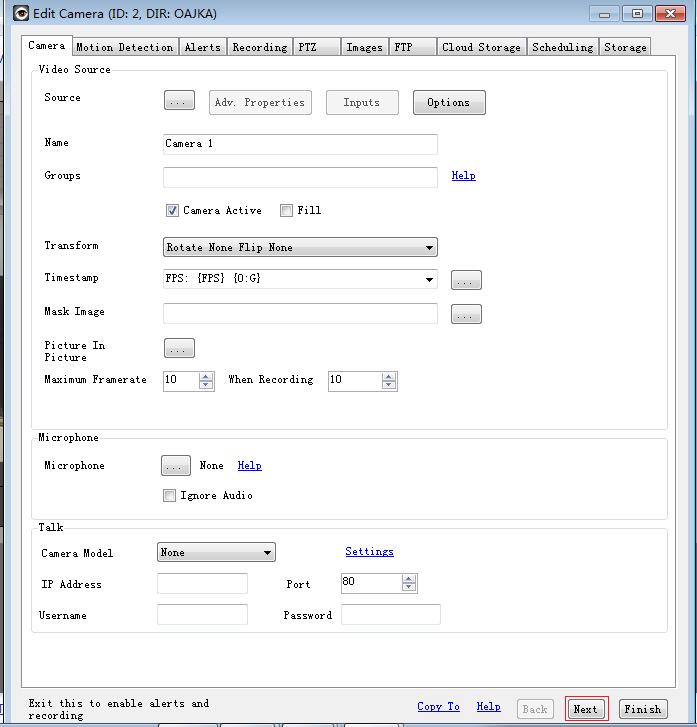Enable the Fill checkbox
697x727 pixels.
click(x=287, y=211)
